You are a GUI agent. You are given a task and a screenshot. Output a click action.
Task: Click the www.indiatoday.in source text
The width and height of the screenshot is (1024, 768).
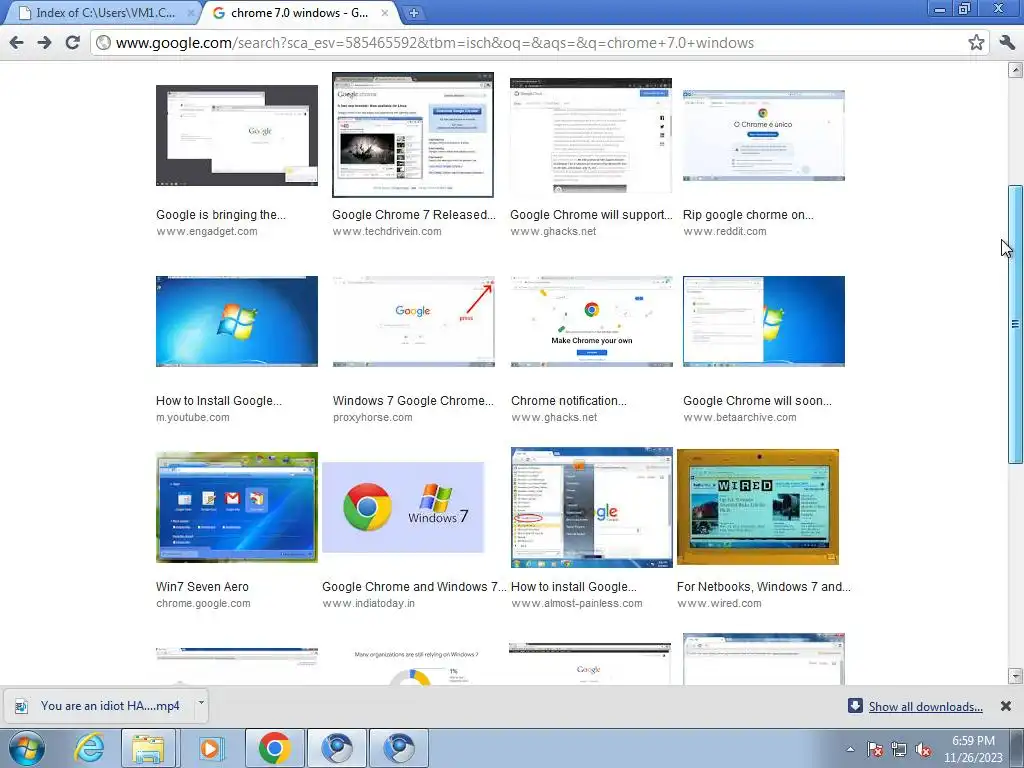[x=368, y=603]
